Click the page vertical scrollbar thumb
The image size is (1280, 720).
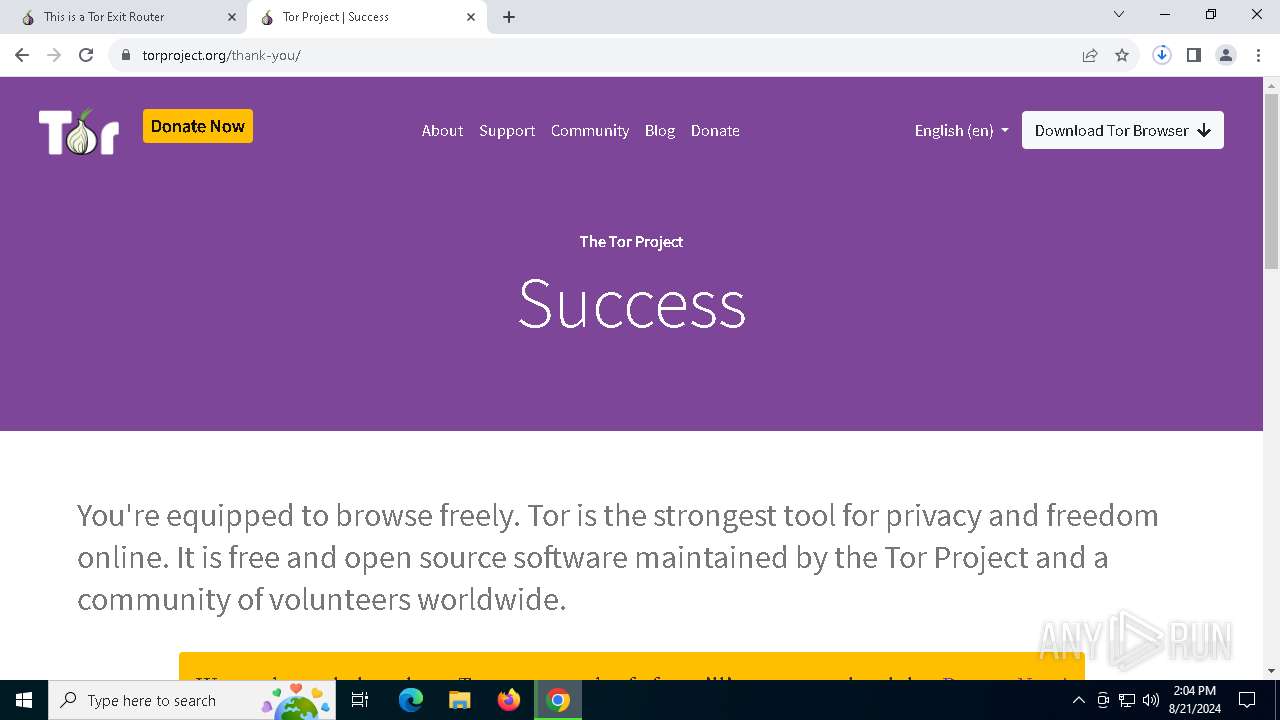point(1271,180)
